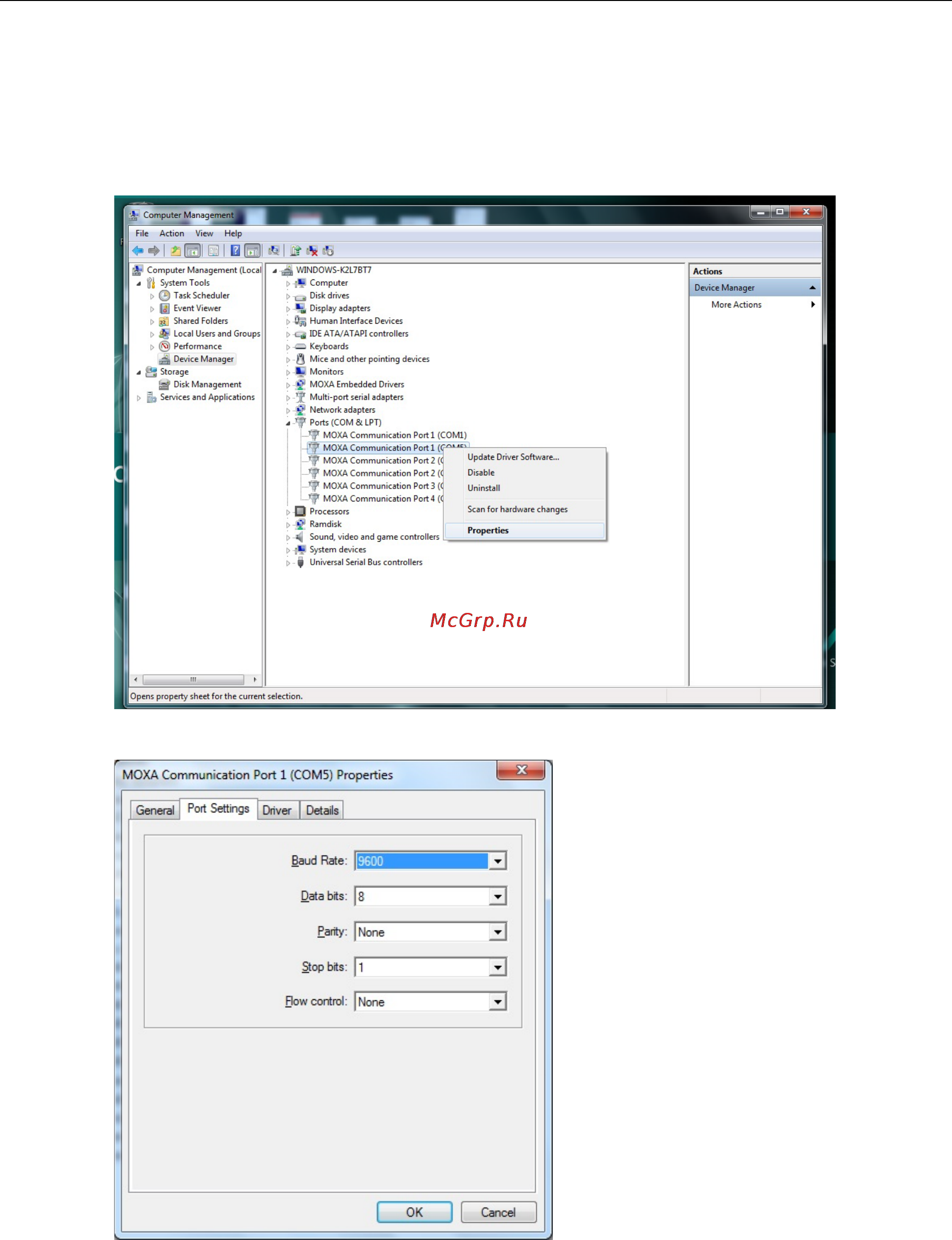Select the Ramdisk entry
This screenshot has height=1240, width=952.
coord(325,524)
